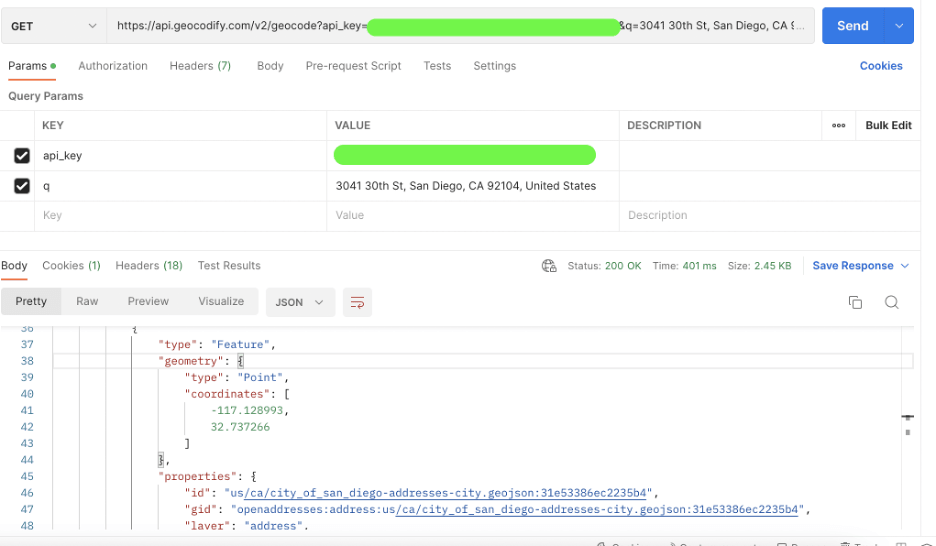This screenshot has width=936, height=546.
Task: Open the Cookies link
Action: pos(881,66)
